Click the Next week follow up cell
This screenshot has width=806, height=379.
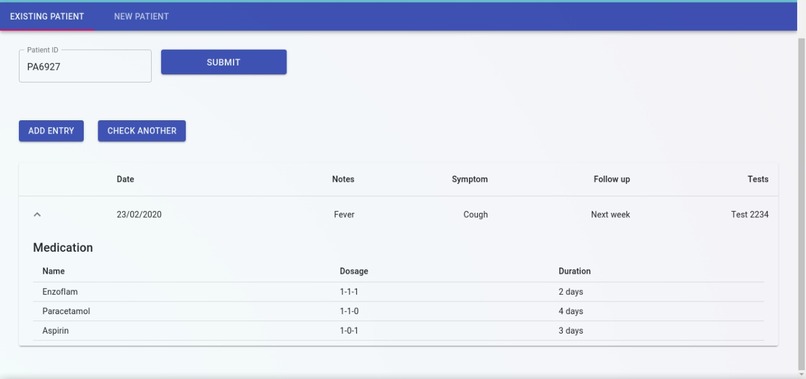point(610,214)
